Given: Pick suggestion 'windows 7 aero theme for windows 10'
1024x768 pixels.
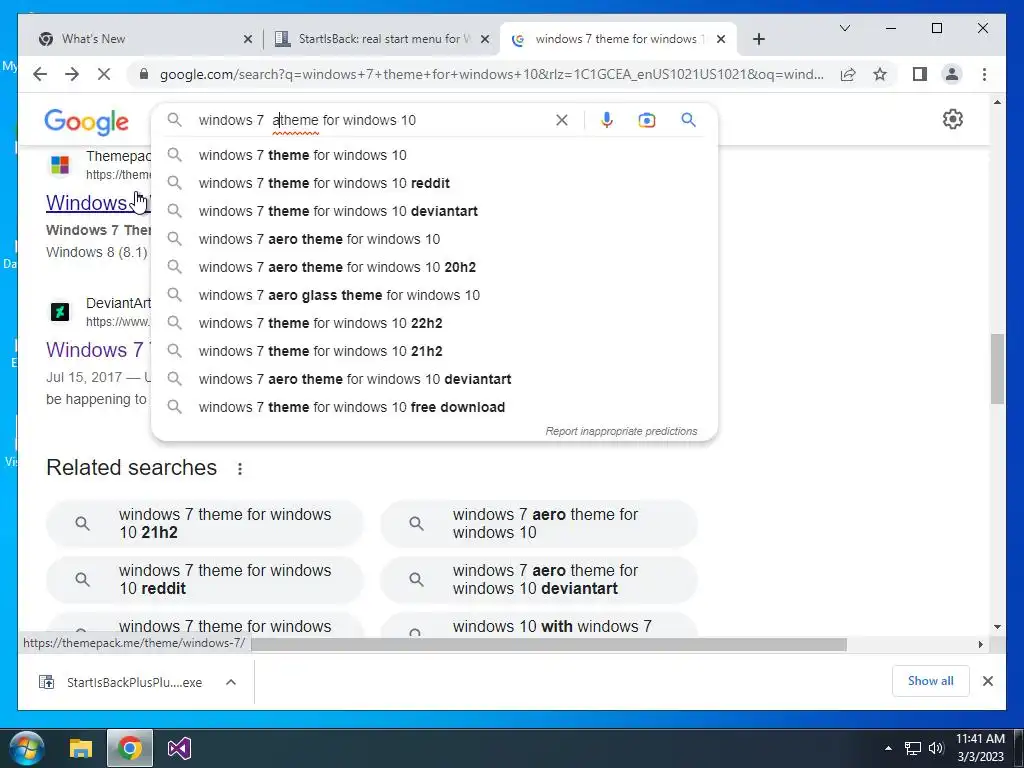Looking at the screenshot, I should pos(434,240).
